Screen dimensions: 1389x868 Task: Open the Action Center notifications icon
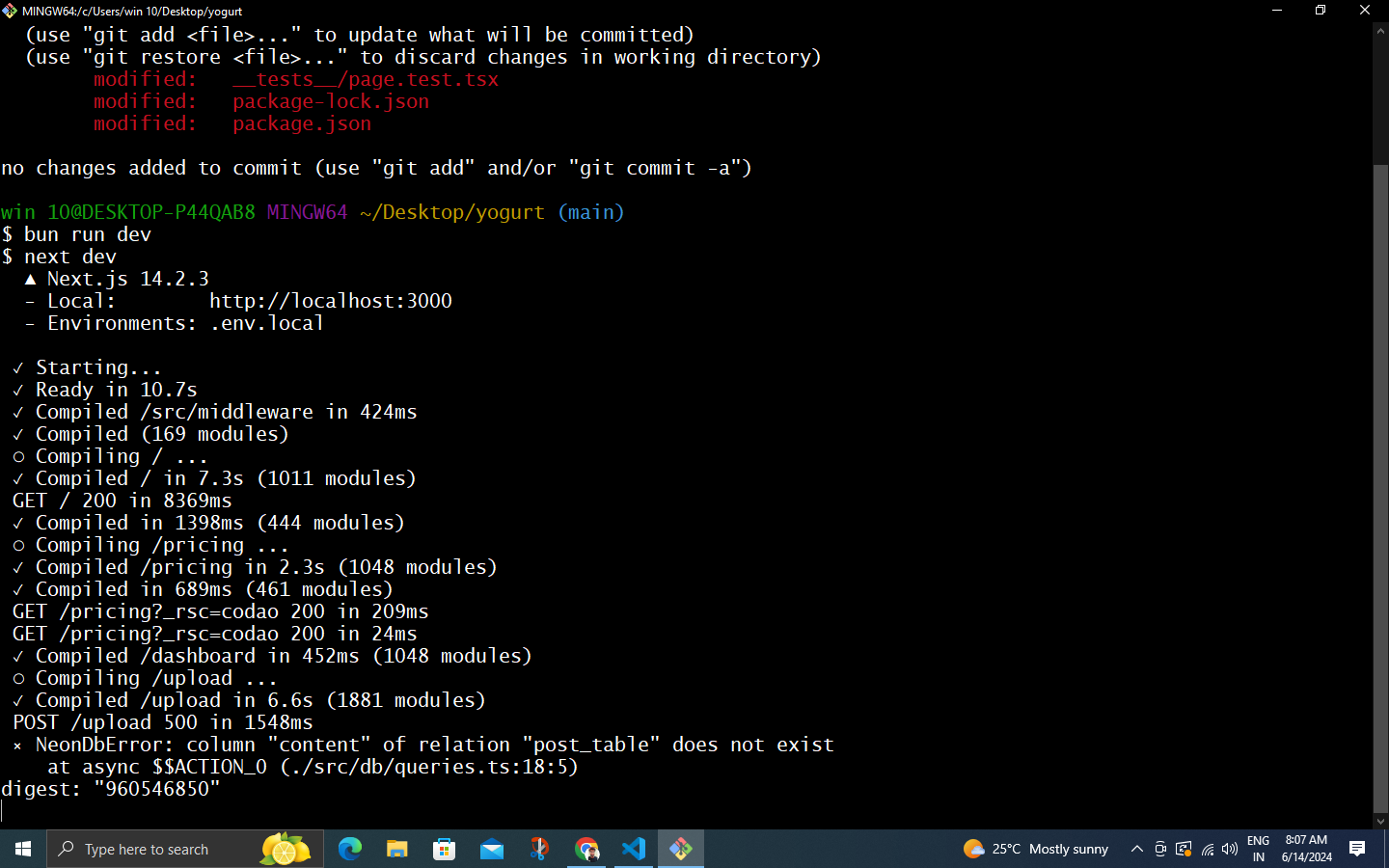[x=1357, y=849]
